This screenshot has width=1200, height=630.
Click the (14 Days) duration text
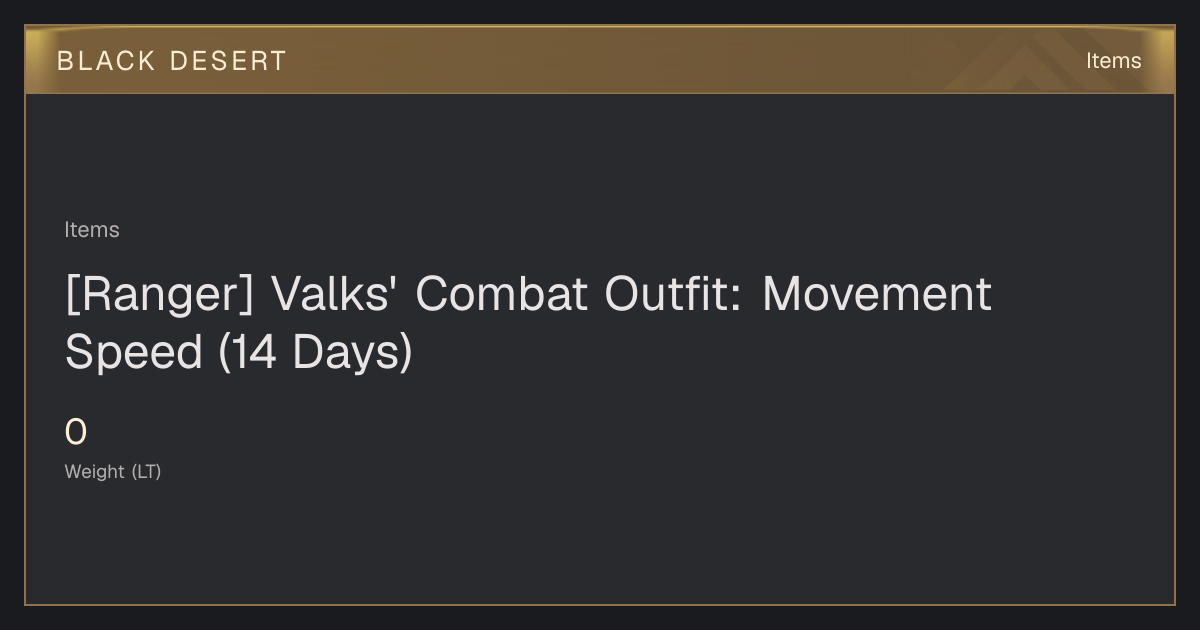click(x=315, y=352)
